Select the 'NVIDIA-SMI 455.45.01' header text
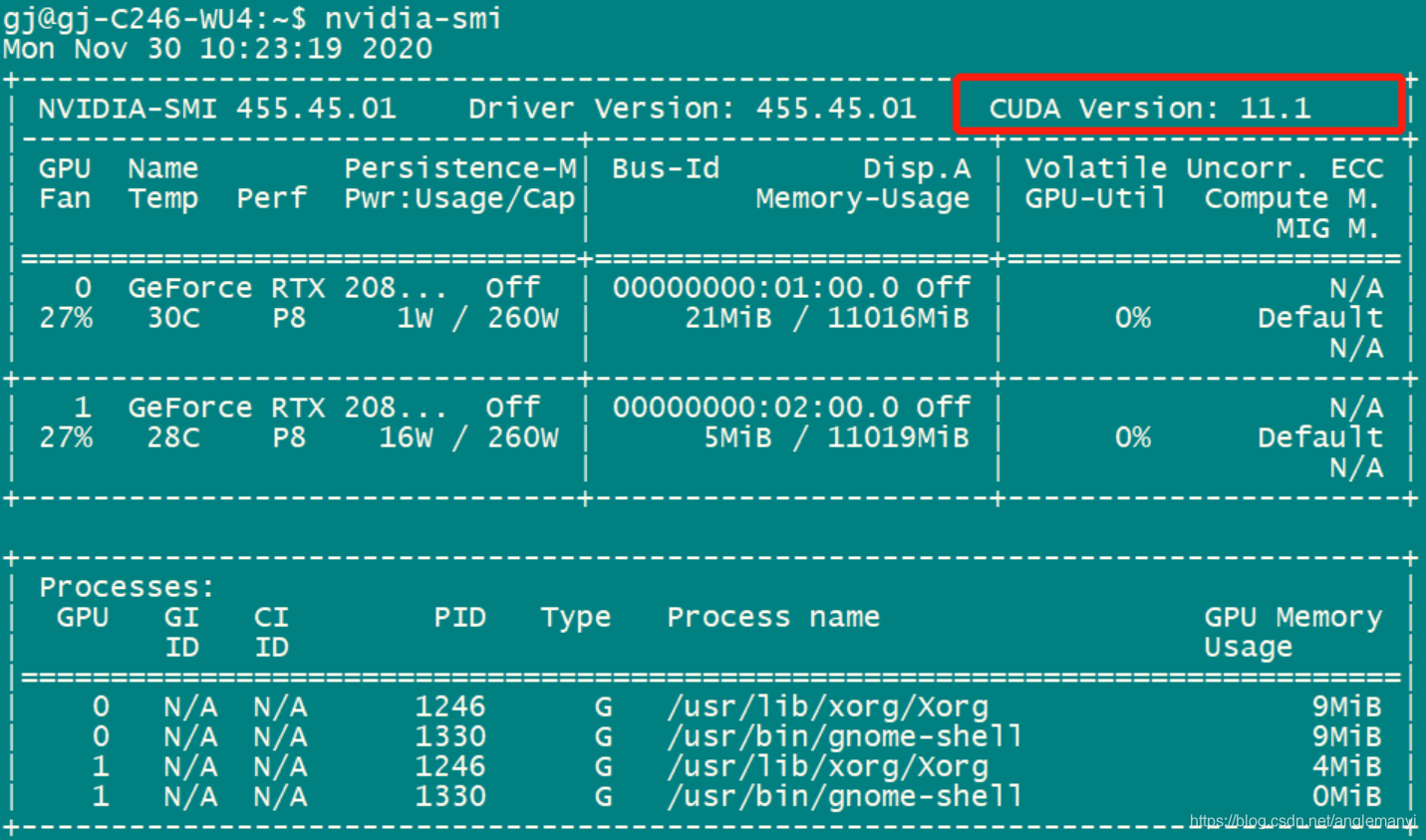The image size is (1426, 840). [217, 108]
